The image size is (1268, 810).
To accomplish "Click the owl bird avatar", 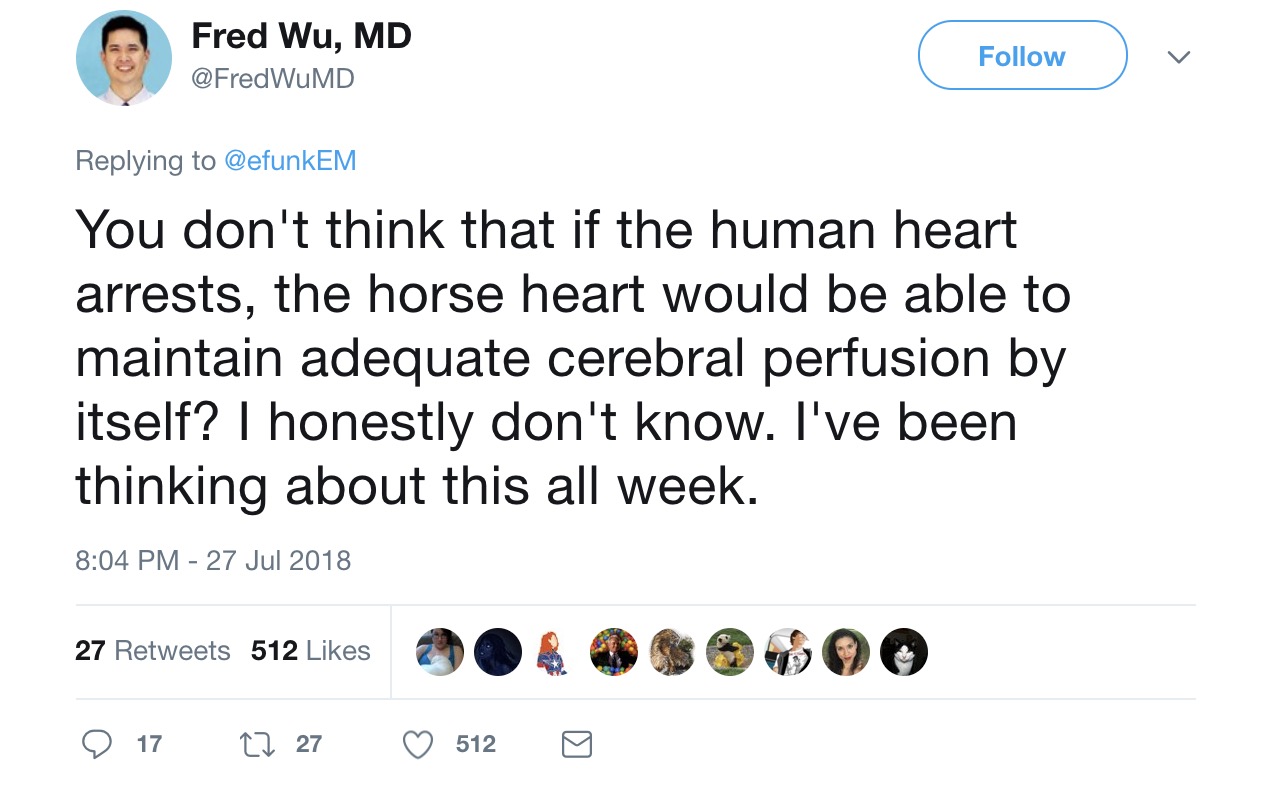I will tap(672, 652).
